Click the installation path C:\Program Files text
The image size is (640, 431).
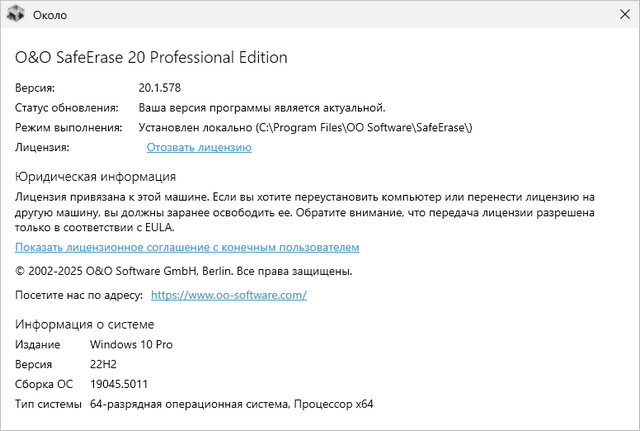306,127
